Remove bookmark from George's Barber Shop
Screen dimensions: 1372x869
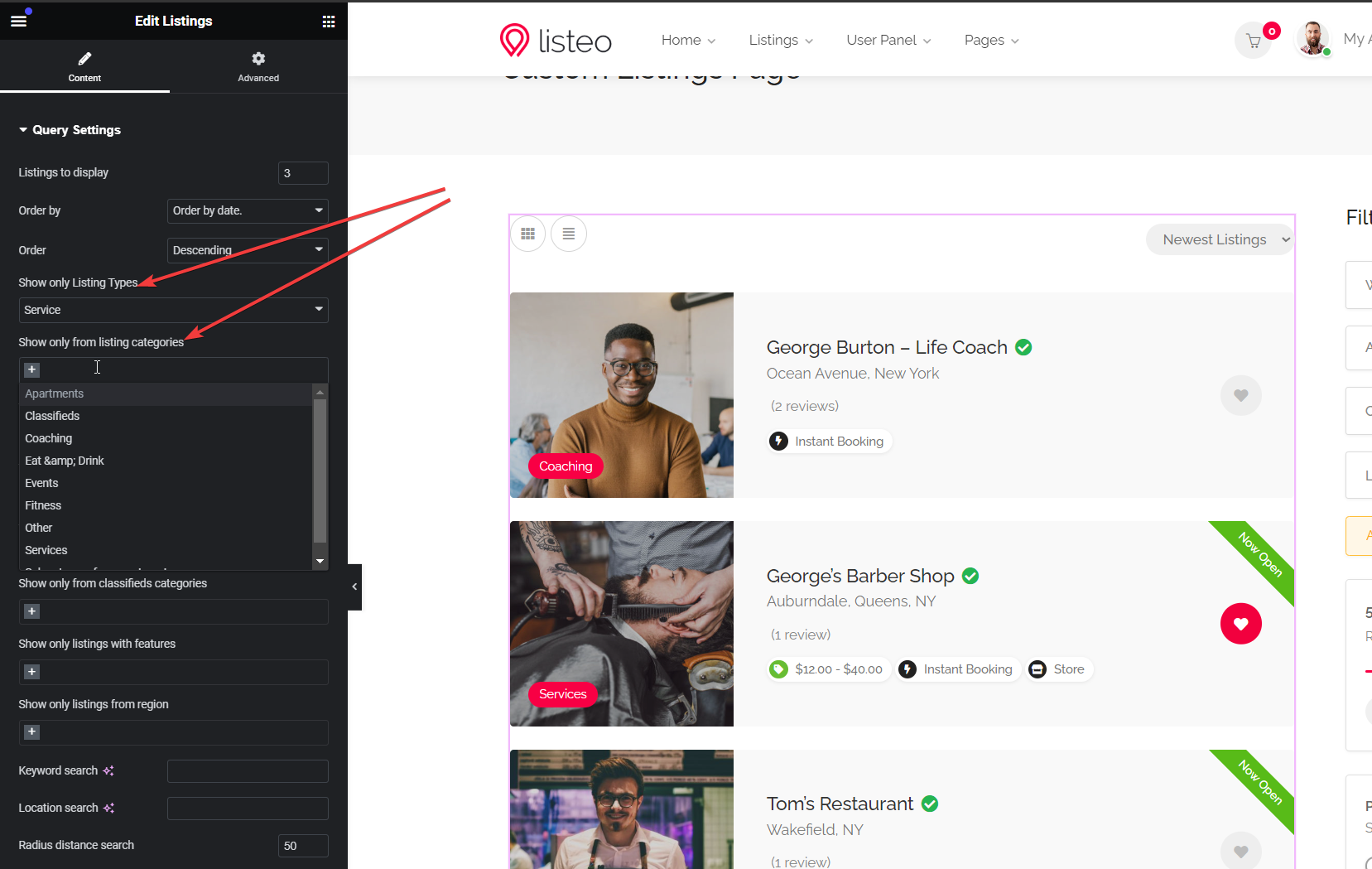(1240, 624)
